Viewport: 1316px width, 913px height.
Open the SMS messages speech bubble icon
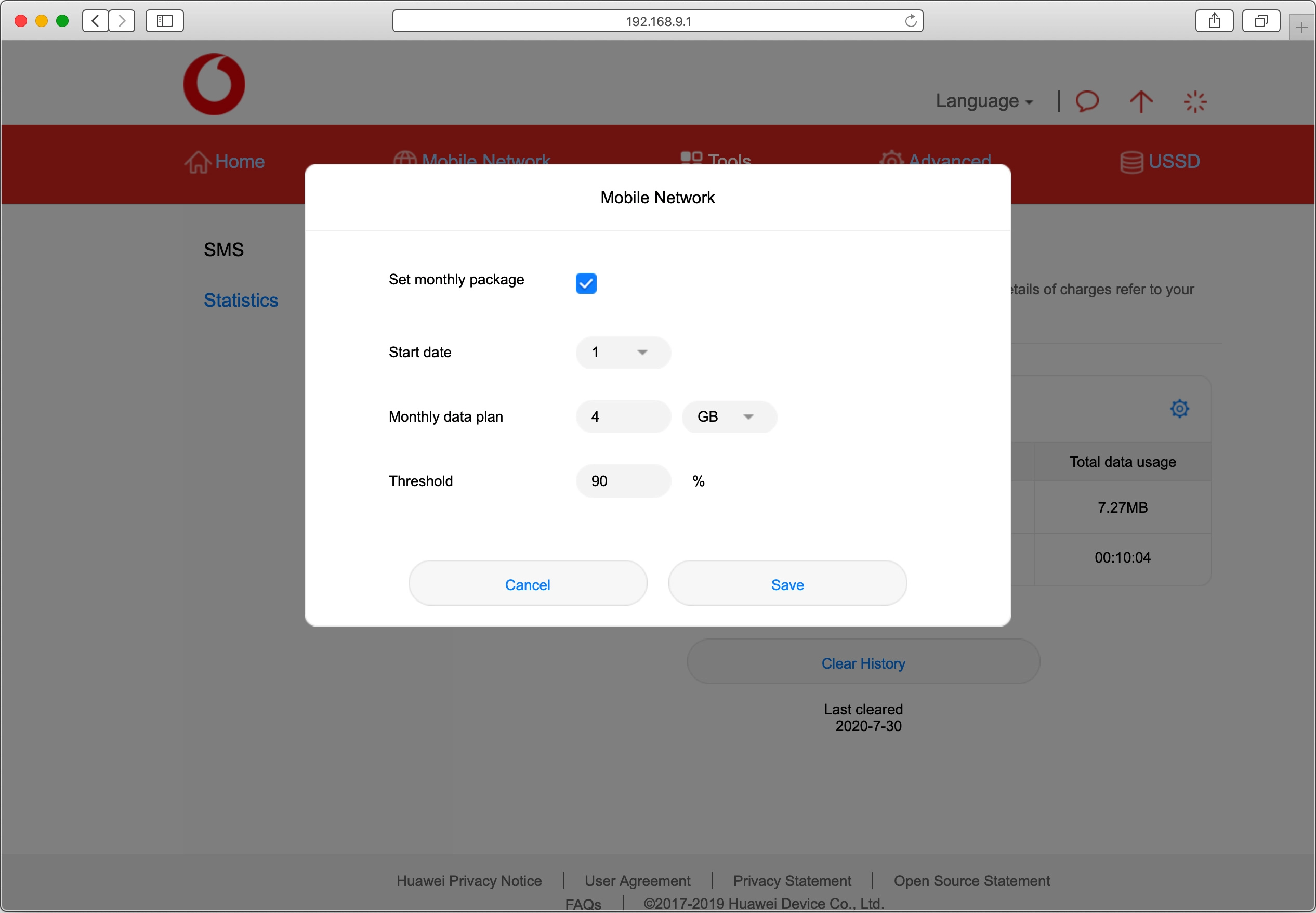tap(1087, 101)
